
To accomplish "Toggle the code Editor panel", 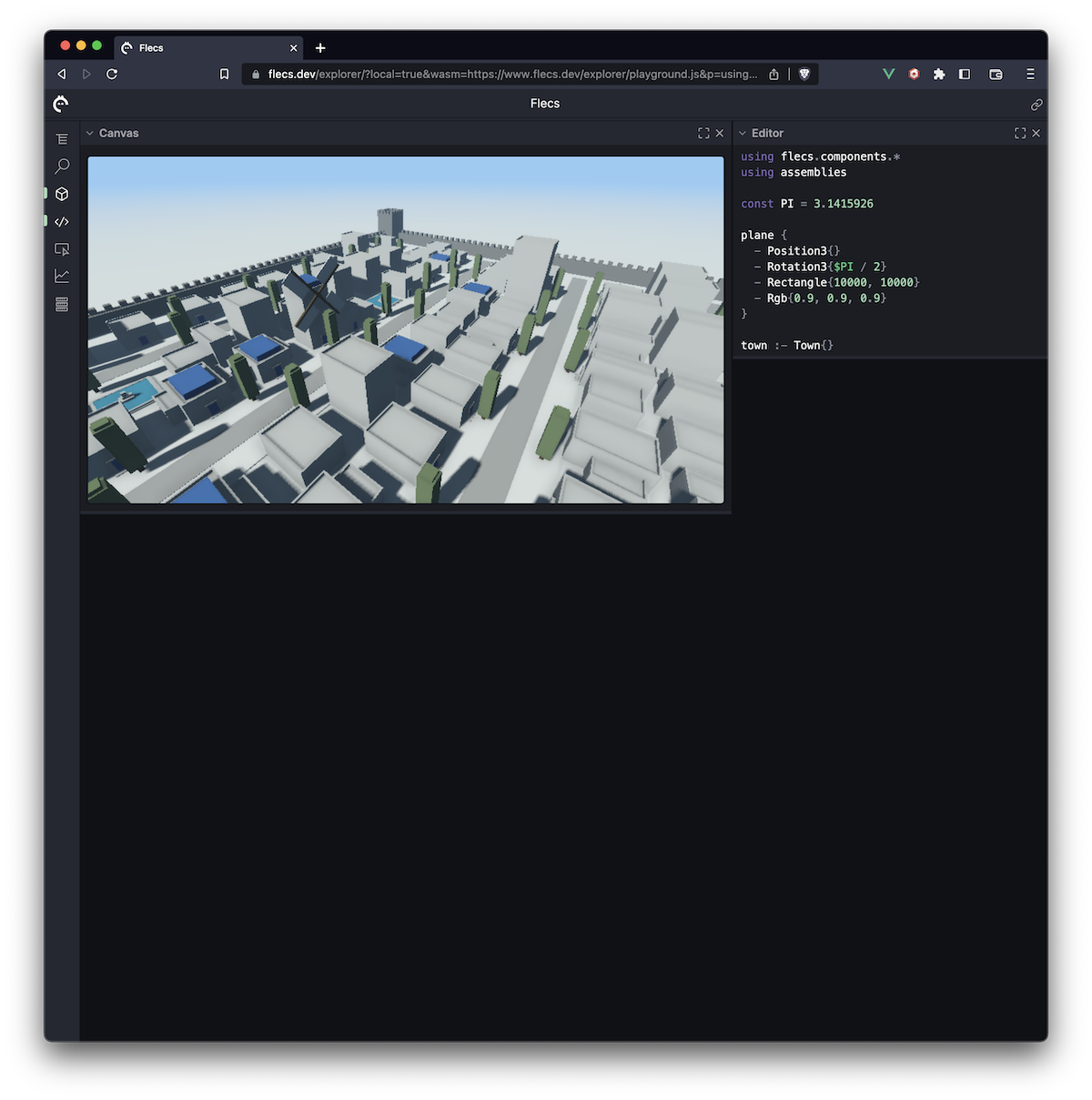I will point(62,221).
